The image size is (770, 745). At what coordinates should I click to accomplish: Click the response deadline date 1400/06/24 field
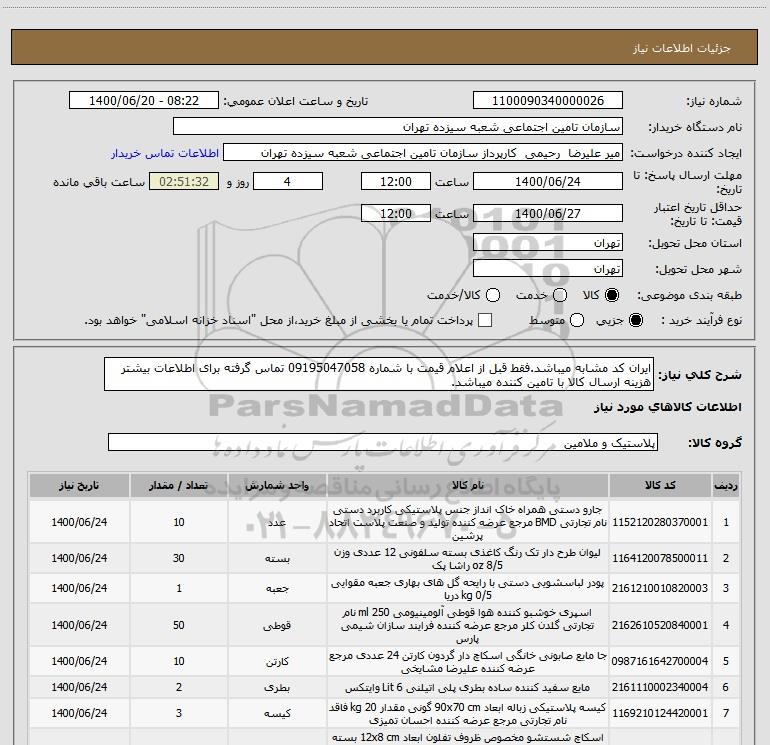click(548, 182)
